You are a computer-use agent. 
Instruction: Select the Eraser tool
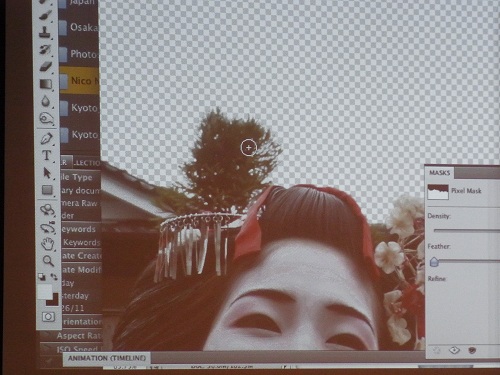click(46, 66)
